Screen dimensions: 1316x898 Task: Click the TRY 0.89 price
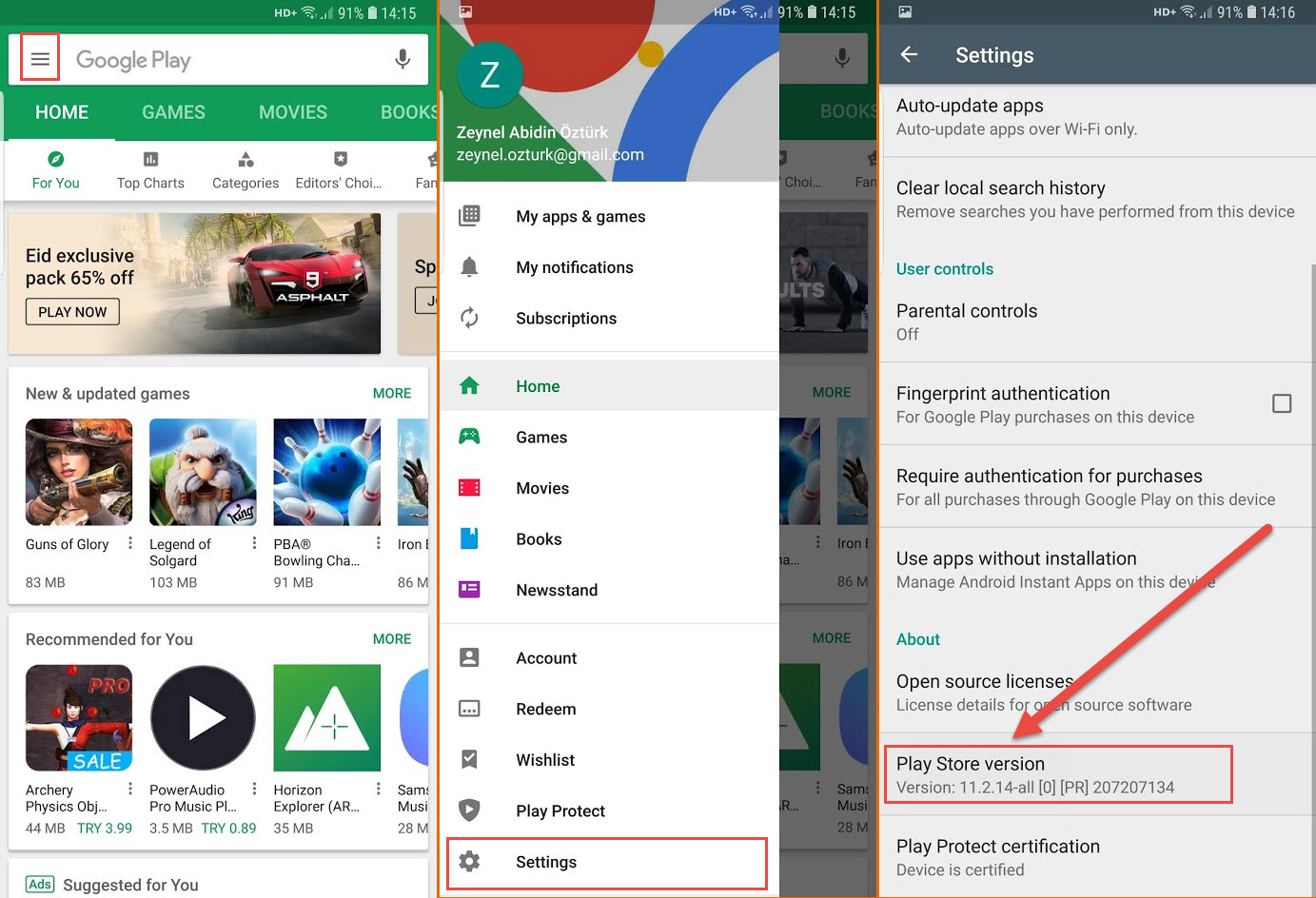click(x=228, y=829)
